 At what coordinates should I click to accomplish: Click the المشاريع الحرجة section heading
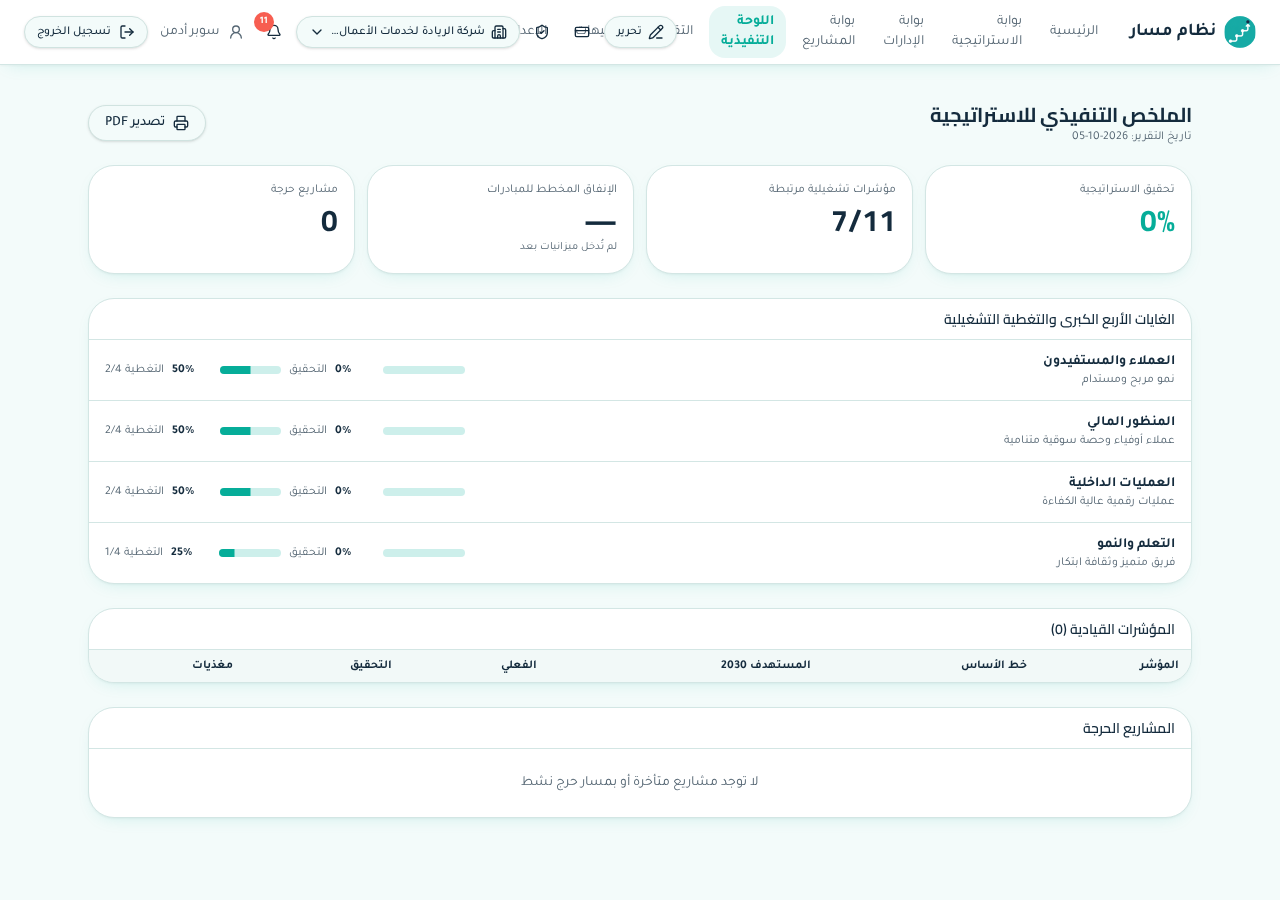tap(1129, 729)
